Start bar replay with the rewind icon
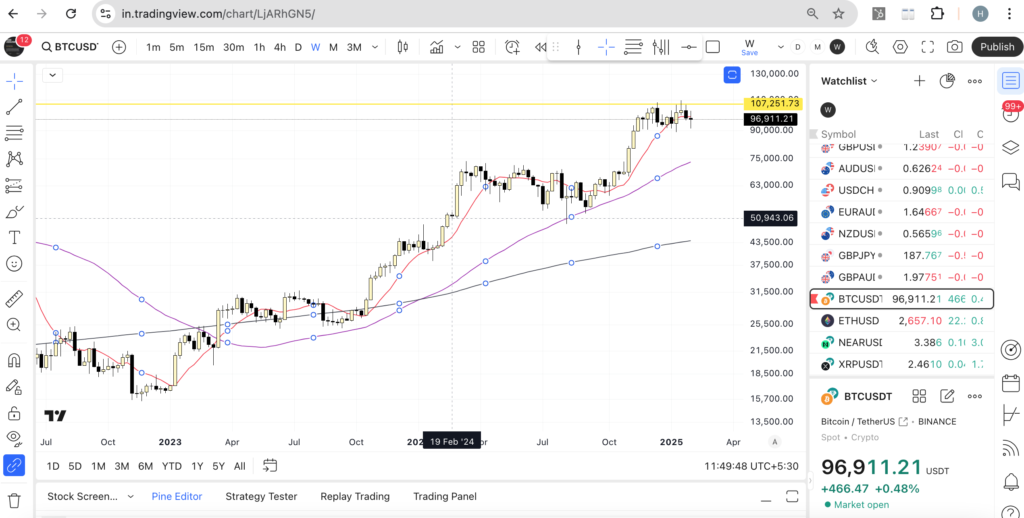This screenshot has width=1024, height=518. [541, 47]
